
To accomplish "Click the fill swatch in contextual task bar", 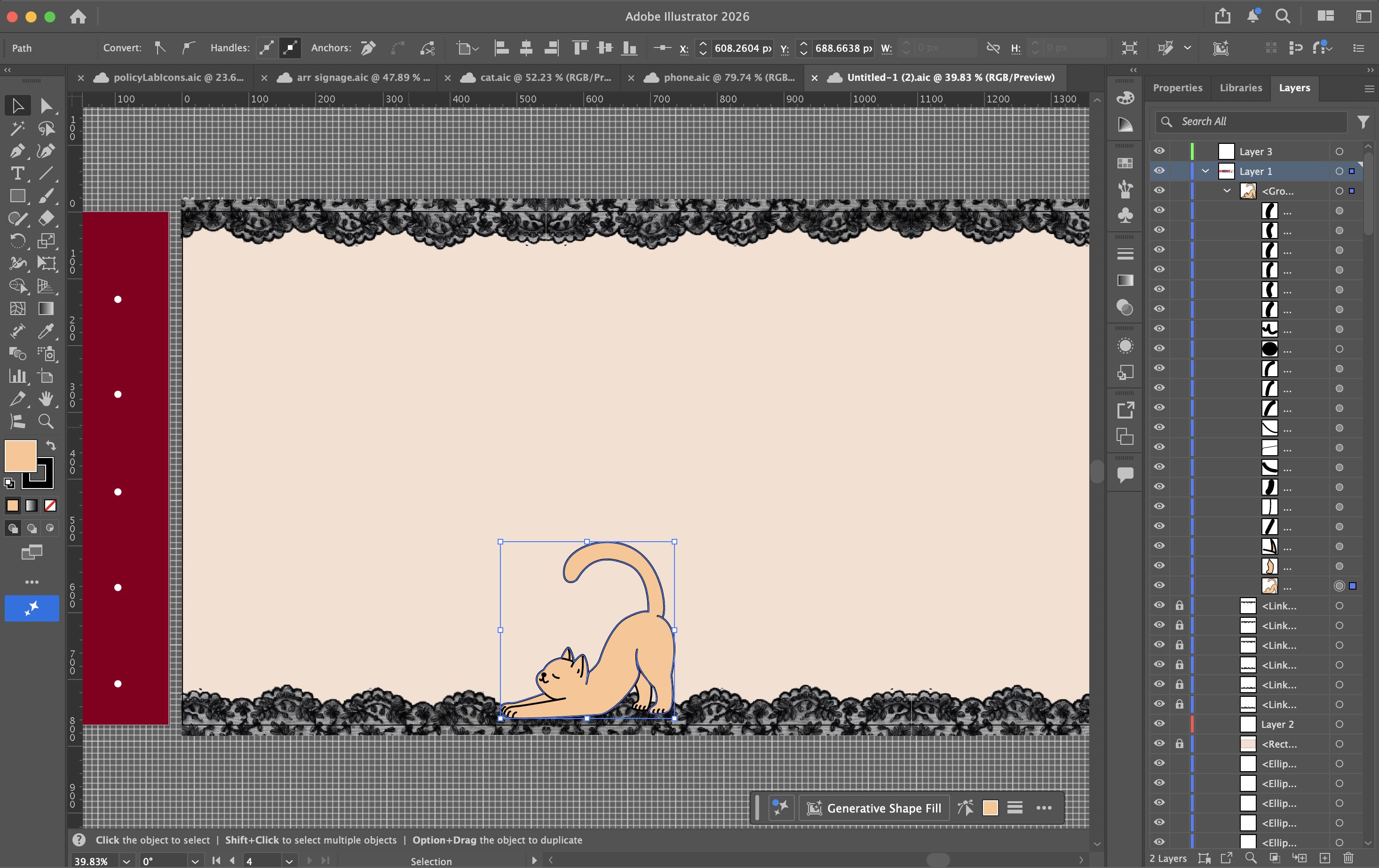I will click(x=990, y=808).
